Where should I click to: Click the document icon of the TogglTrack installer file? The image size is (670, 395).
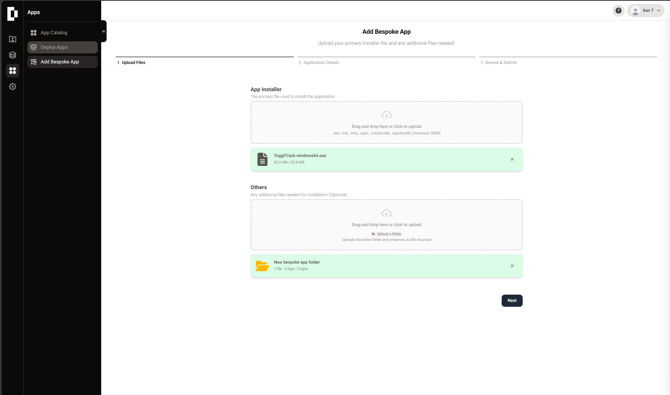point(262,159)
